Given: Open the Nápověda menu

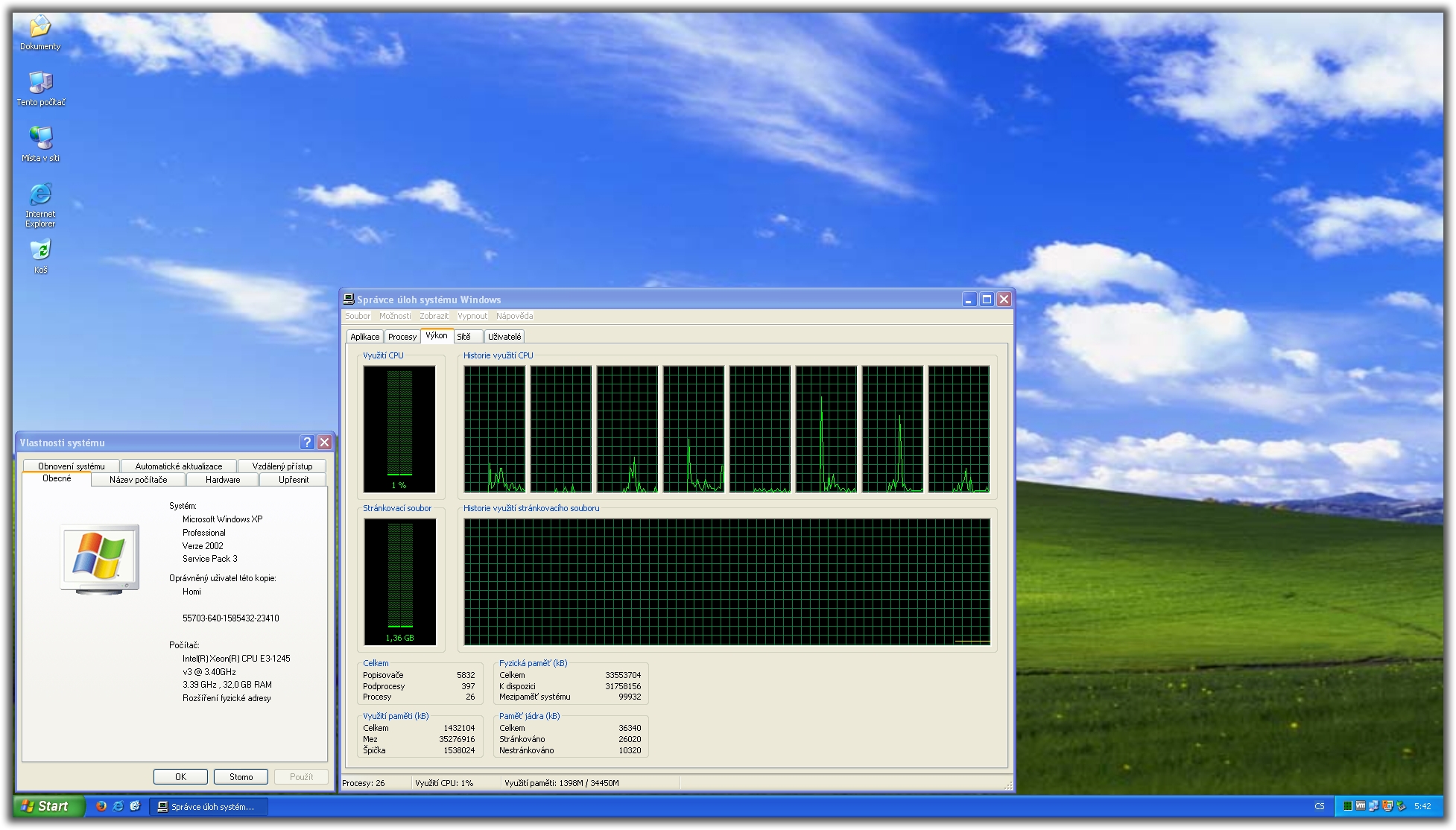Looking at the screenshot, I should 514,316.
